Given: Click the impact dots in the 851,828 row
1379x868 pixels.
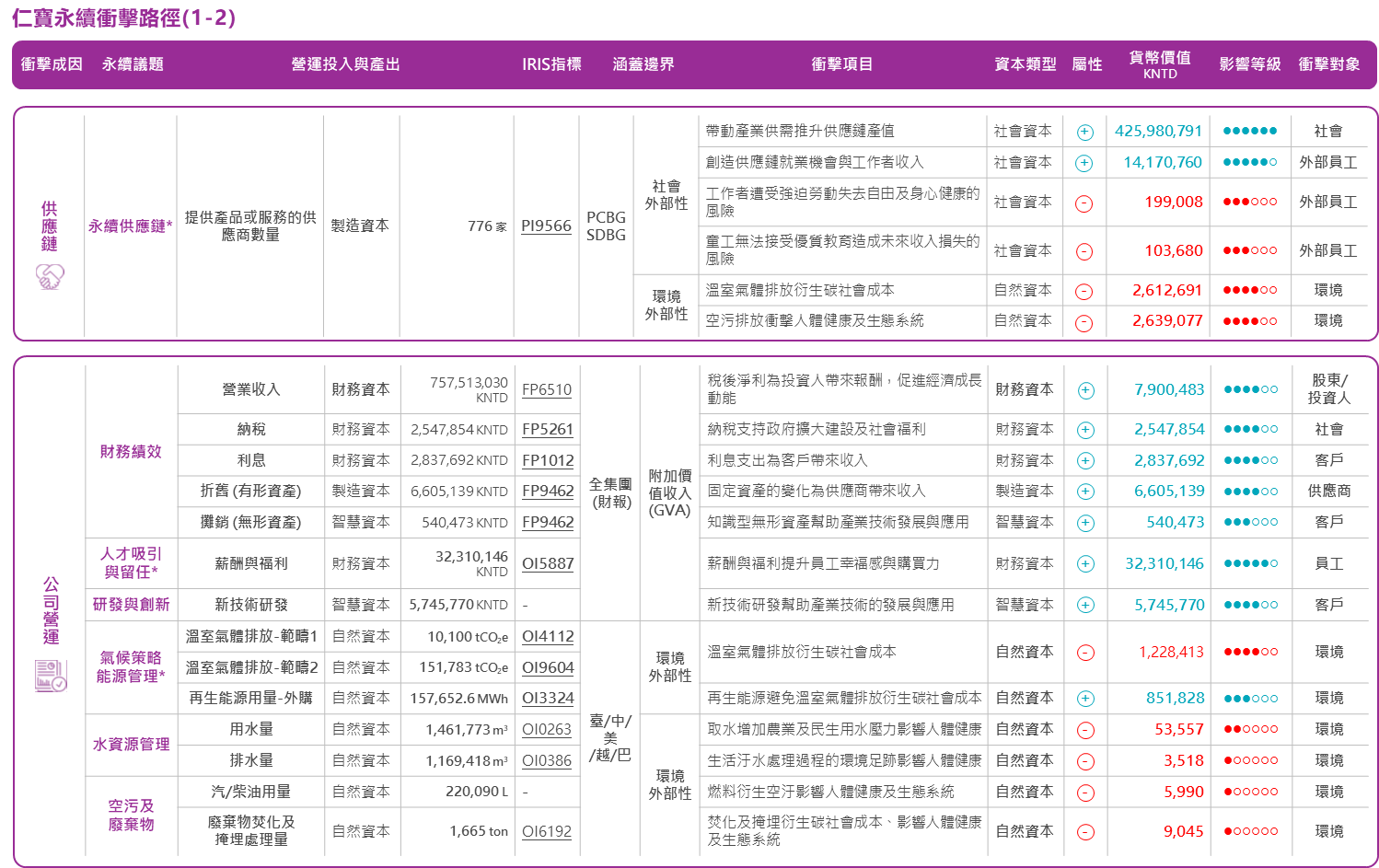Looking at the screenshot, I should point(1251,698).
